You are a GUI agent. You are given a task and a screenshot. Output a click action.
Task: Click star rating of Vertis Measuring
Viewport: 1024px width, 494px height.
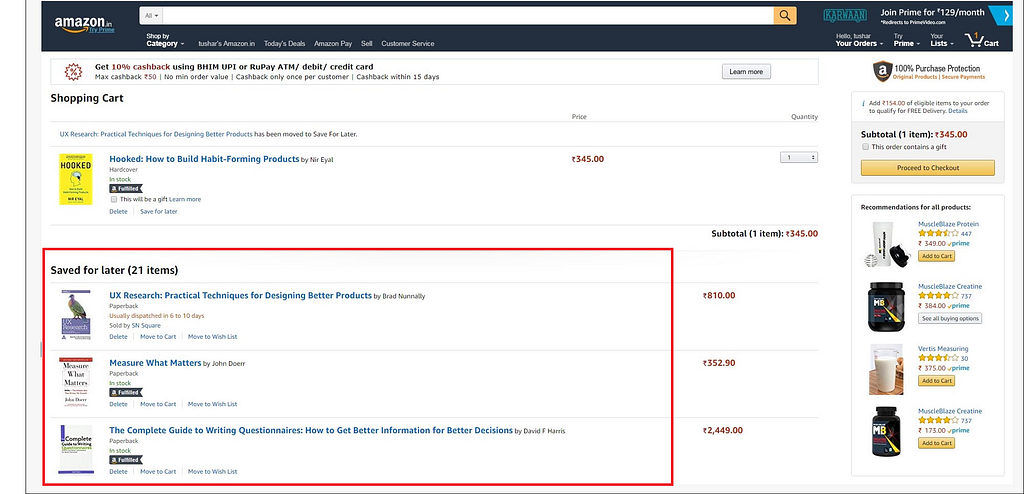point(938,358)
